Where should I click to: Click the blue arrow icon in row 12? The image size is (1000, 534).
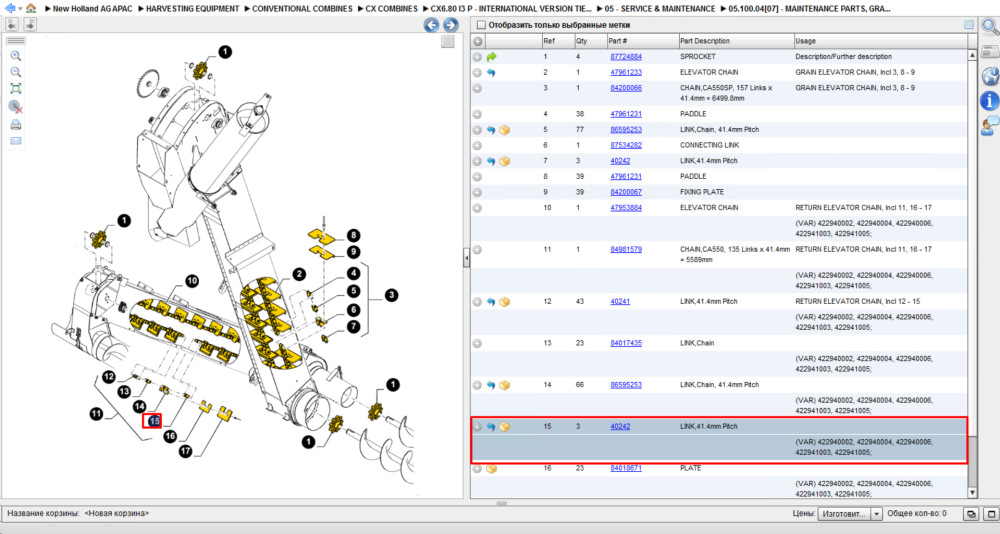click(x=491, y=302)
